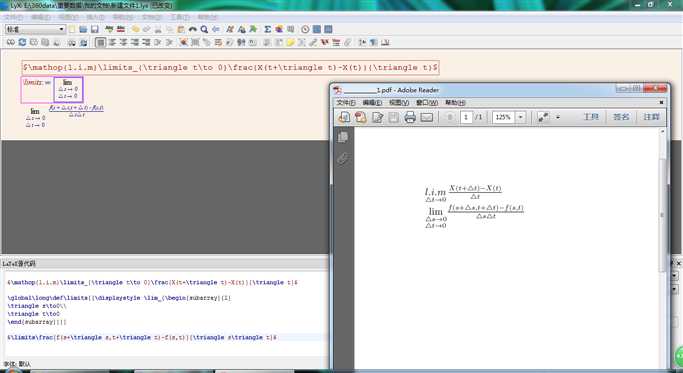
Task: Open the 视图(V) menu in Adobe Reader
Action: click(x=399, y=103)
